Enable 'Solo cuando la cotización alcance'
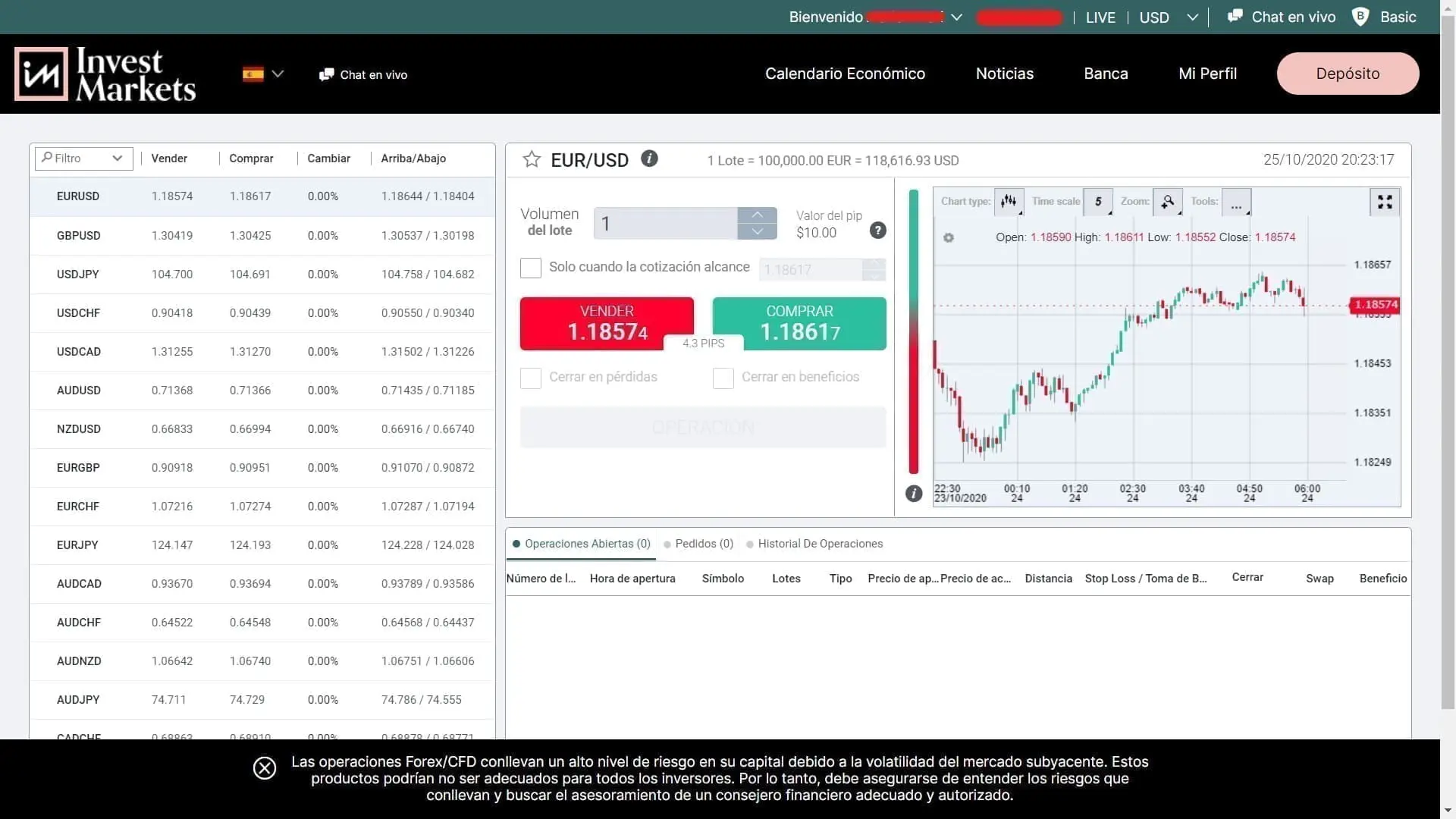The width and height of the screenshot is (1456, 819). click(530, 268)
